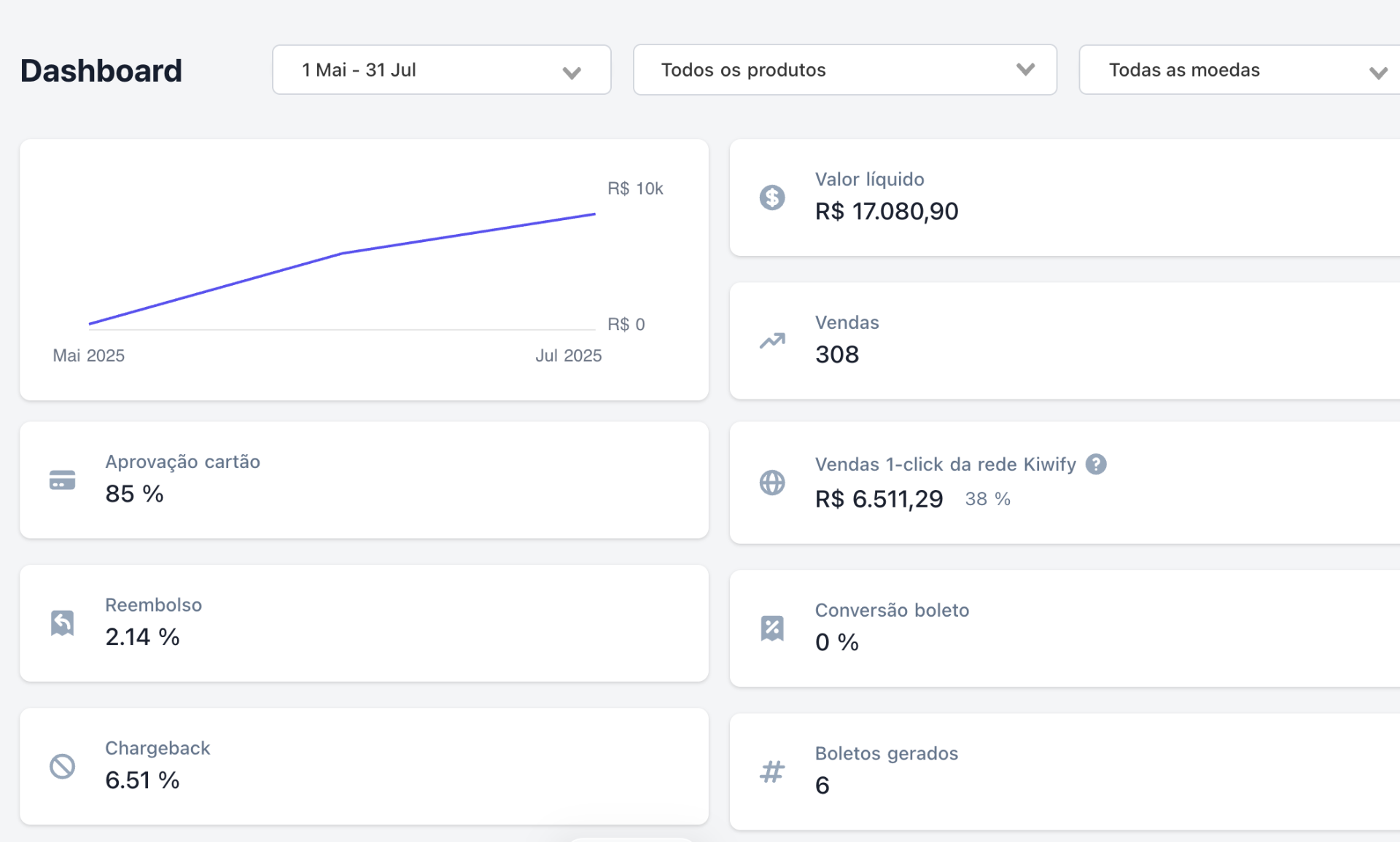
Task: Click the chevron arrow in the date range selector
Action: point(572,72)
